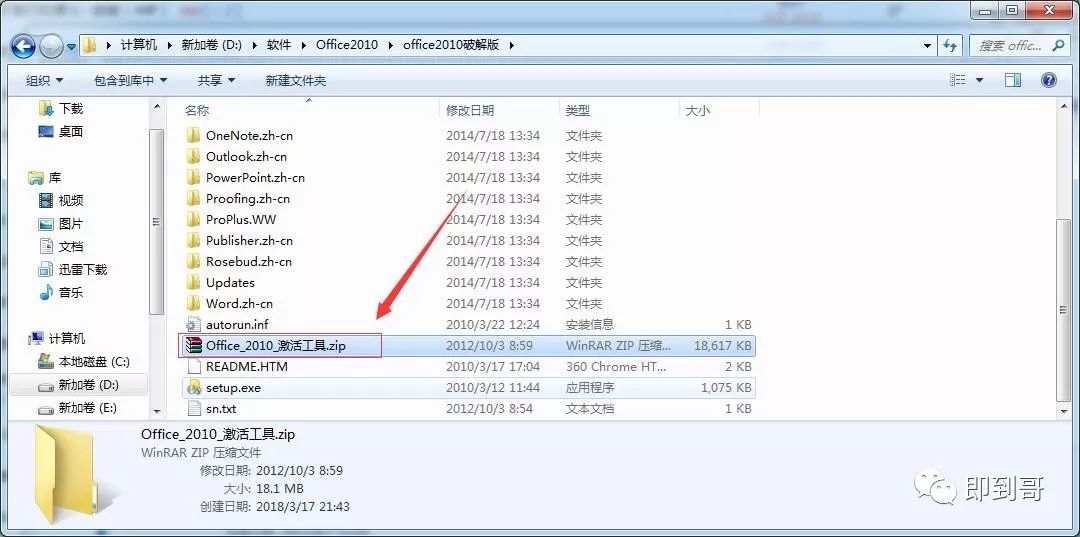The height and width of the screenshot is (537, 1080).
Task: Change view with the view icon
Action: (x=957, y=81)
